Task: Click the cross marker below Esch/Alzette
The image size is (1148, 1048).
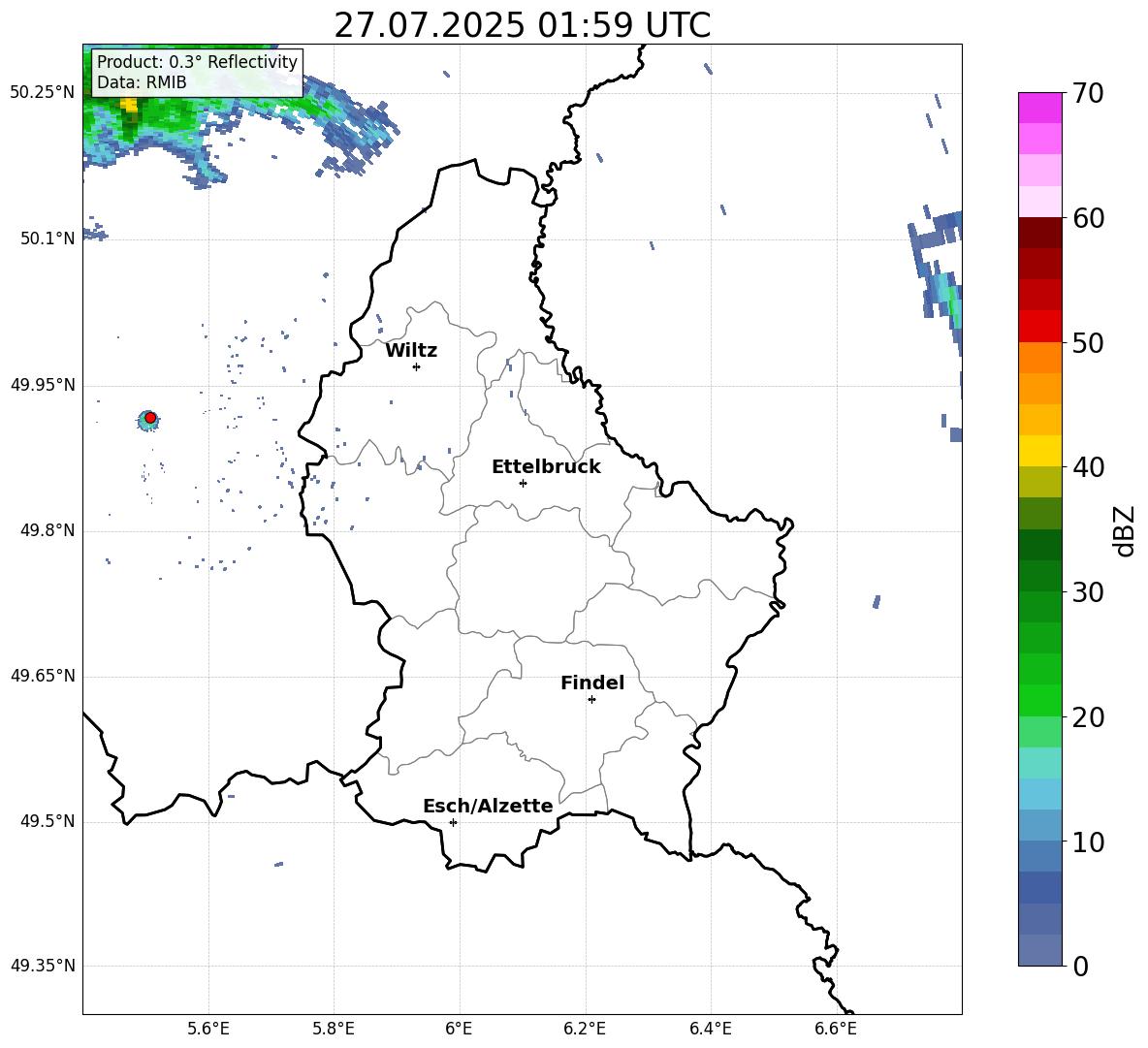Action: [453, 822]
